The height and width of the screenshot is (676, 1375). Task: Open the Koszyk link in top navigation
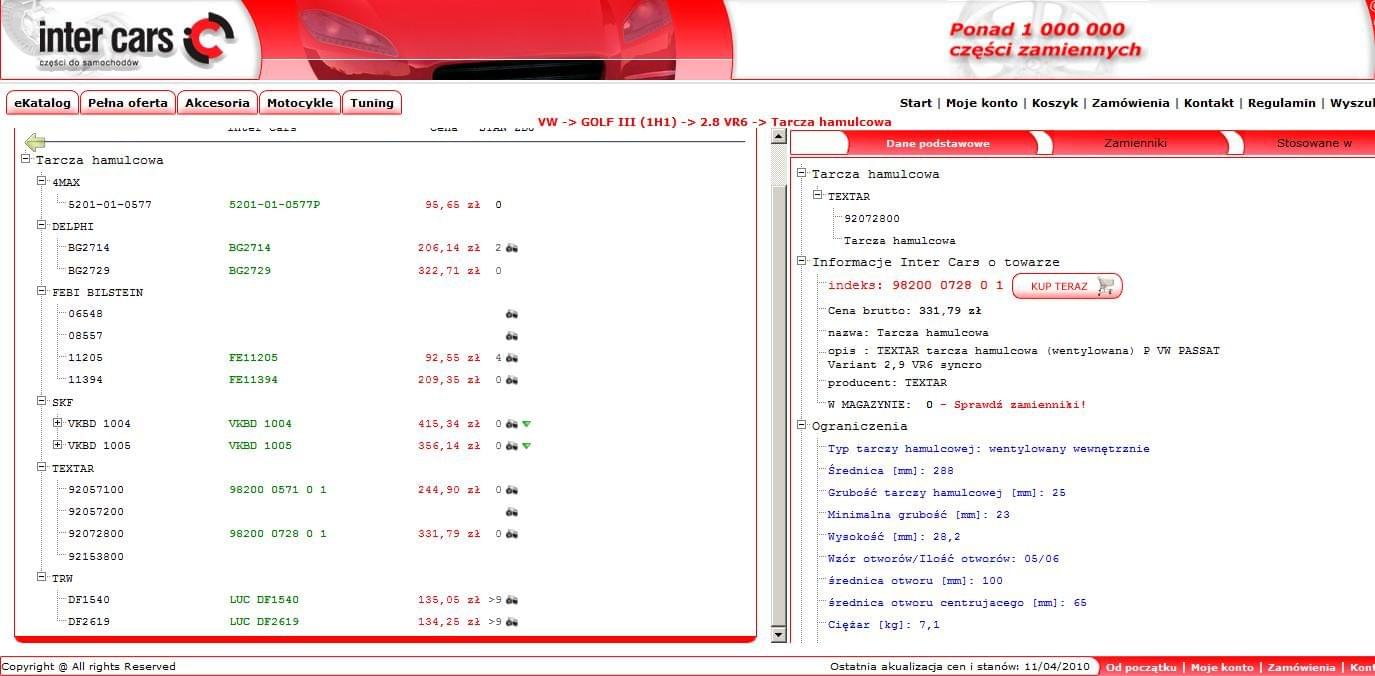tap(1054, 103)
